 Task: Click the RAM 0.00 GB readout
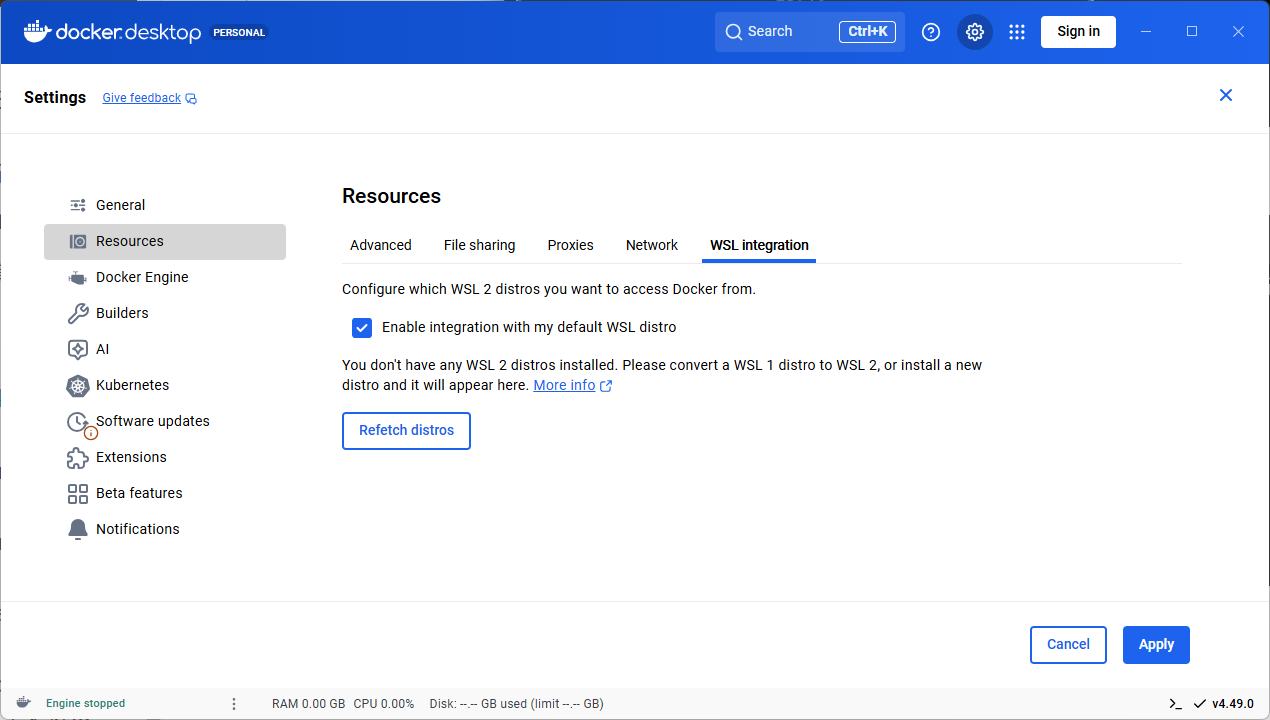coord(309,703)
